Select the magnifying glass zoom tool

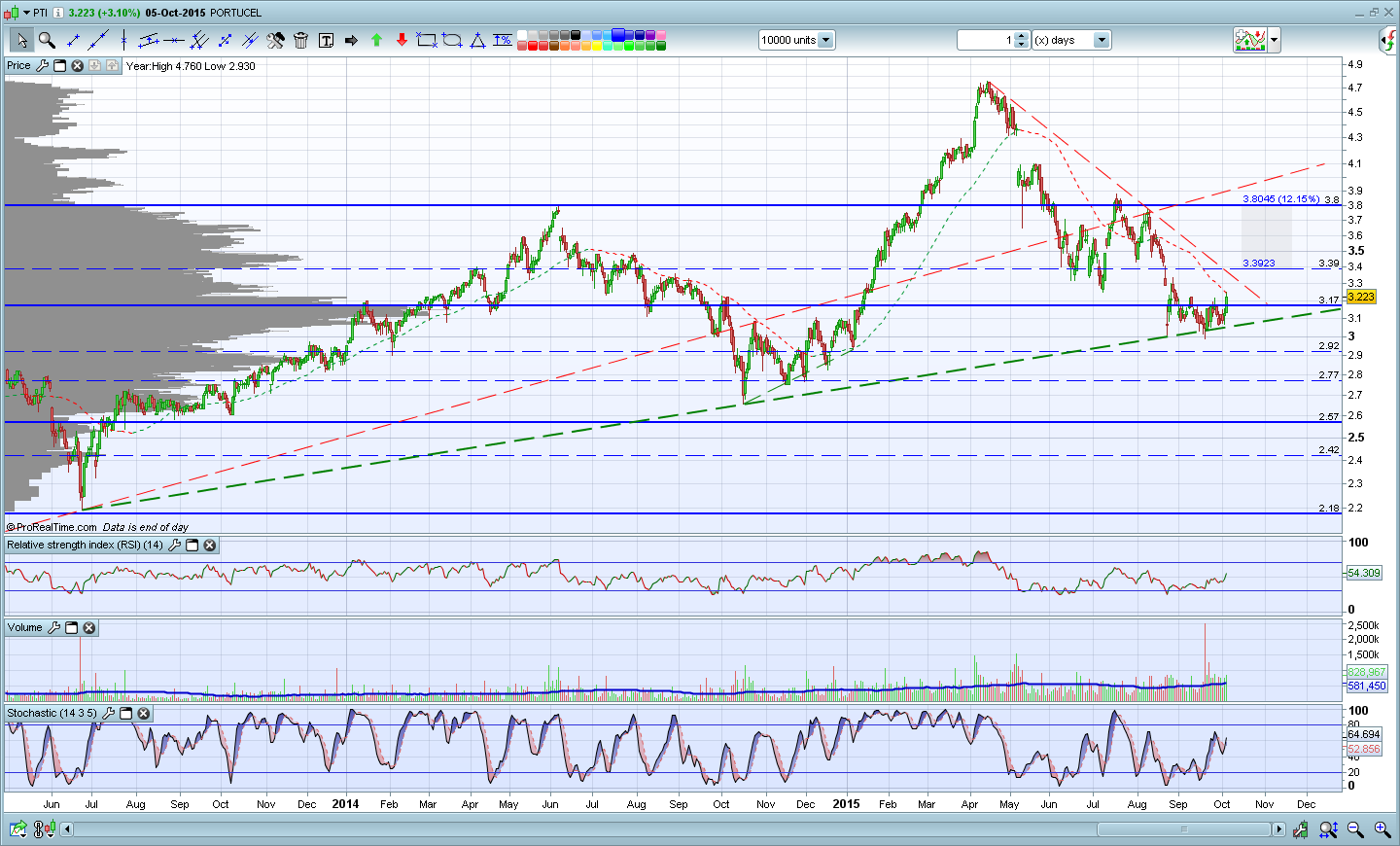click(47, 40)
